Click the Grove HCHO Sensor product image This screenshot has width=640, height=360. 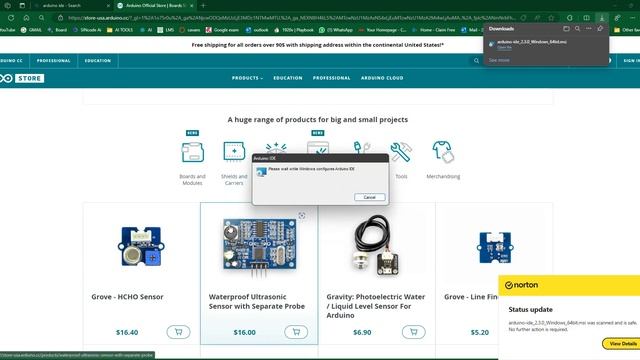point(141,247)
